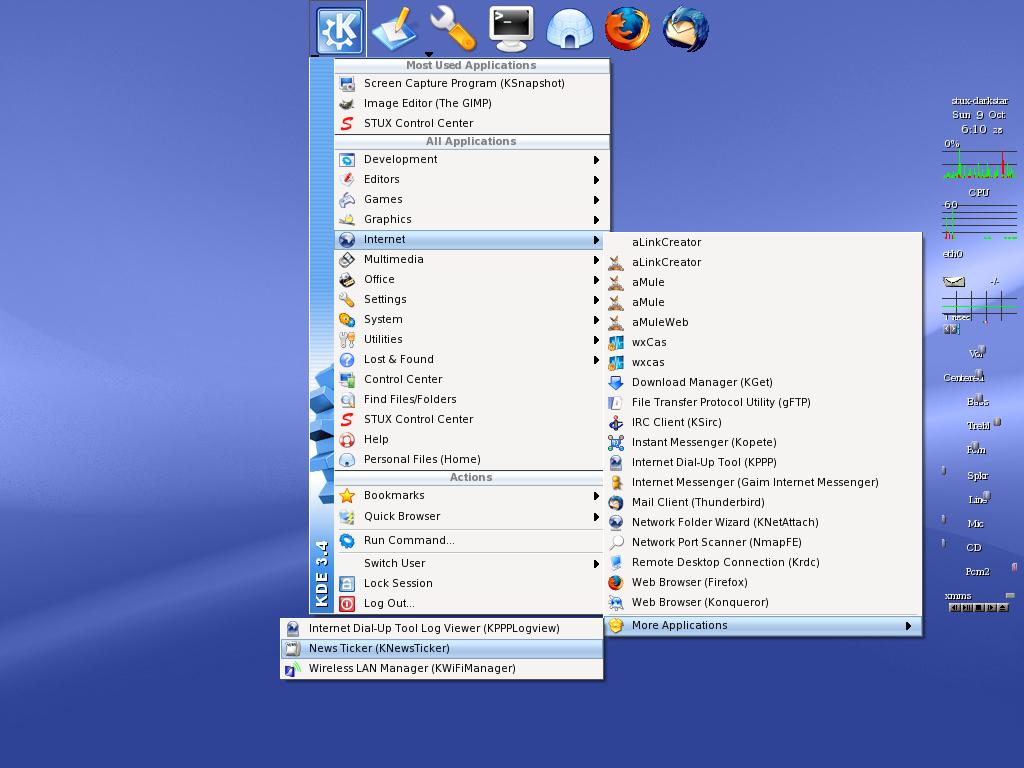
Task: Click the CPU usage graph
Action: click(979, 164)
